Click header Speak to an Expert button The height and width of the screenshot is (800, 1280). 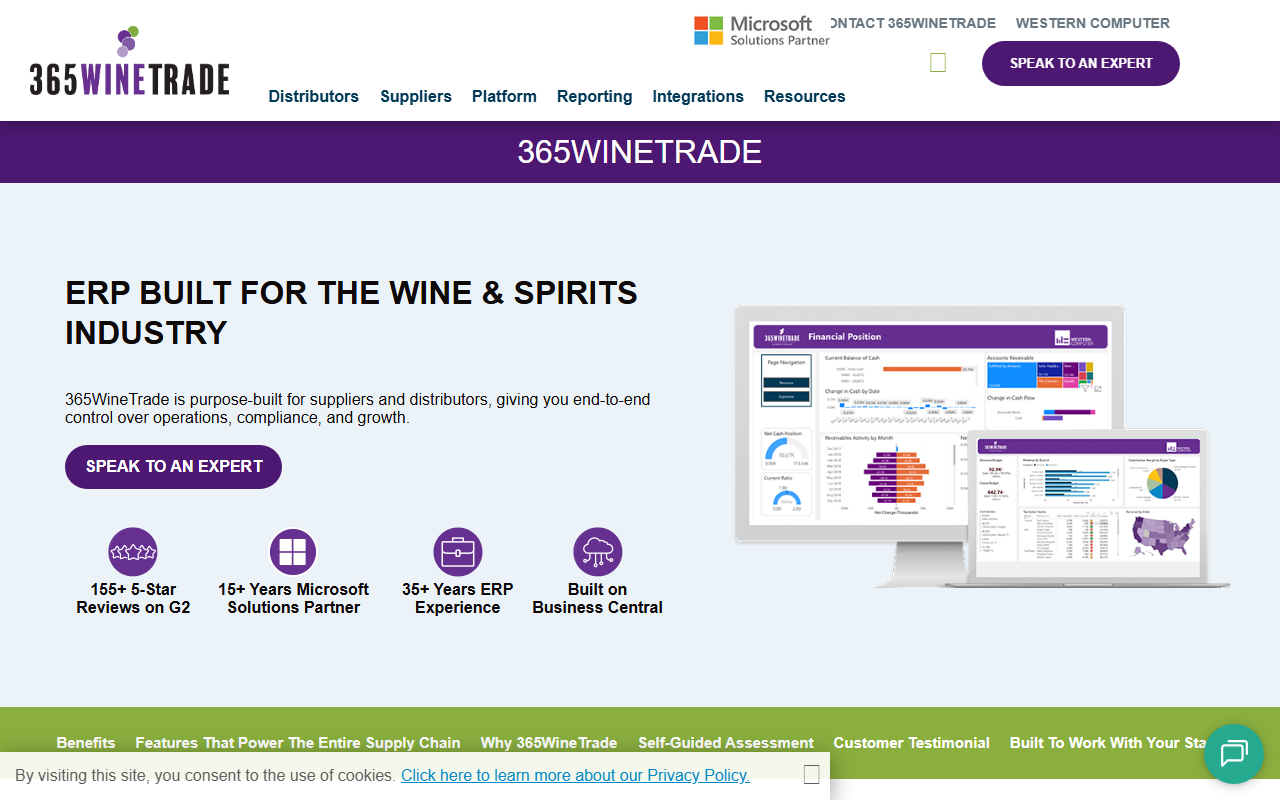1081,63
